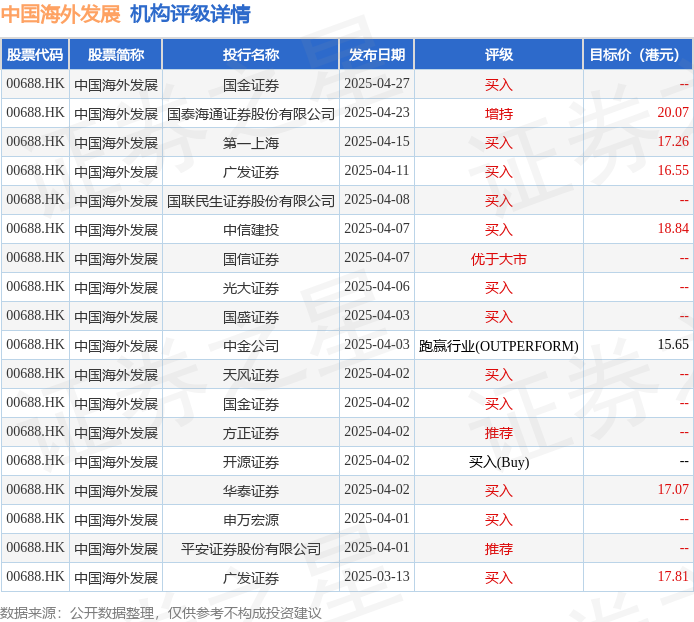This screenshot has width=694, height=622.
Task: Click the date 2025-04-23
Action: click(377, 112)
